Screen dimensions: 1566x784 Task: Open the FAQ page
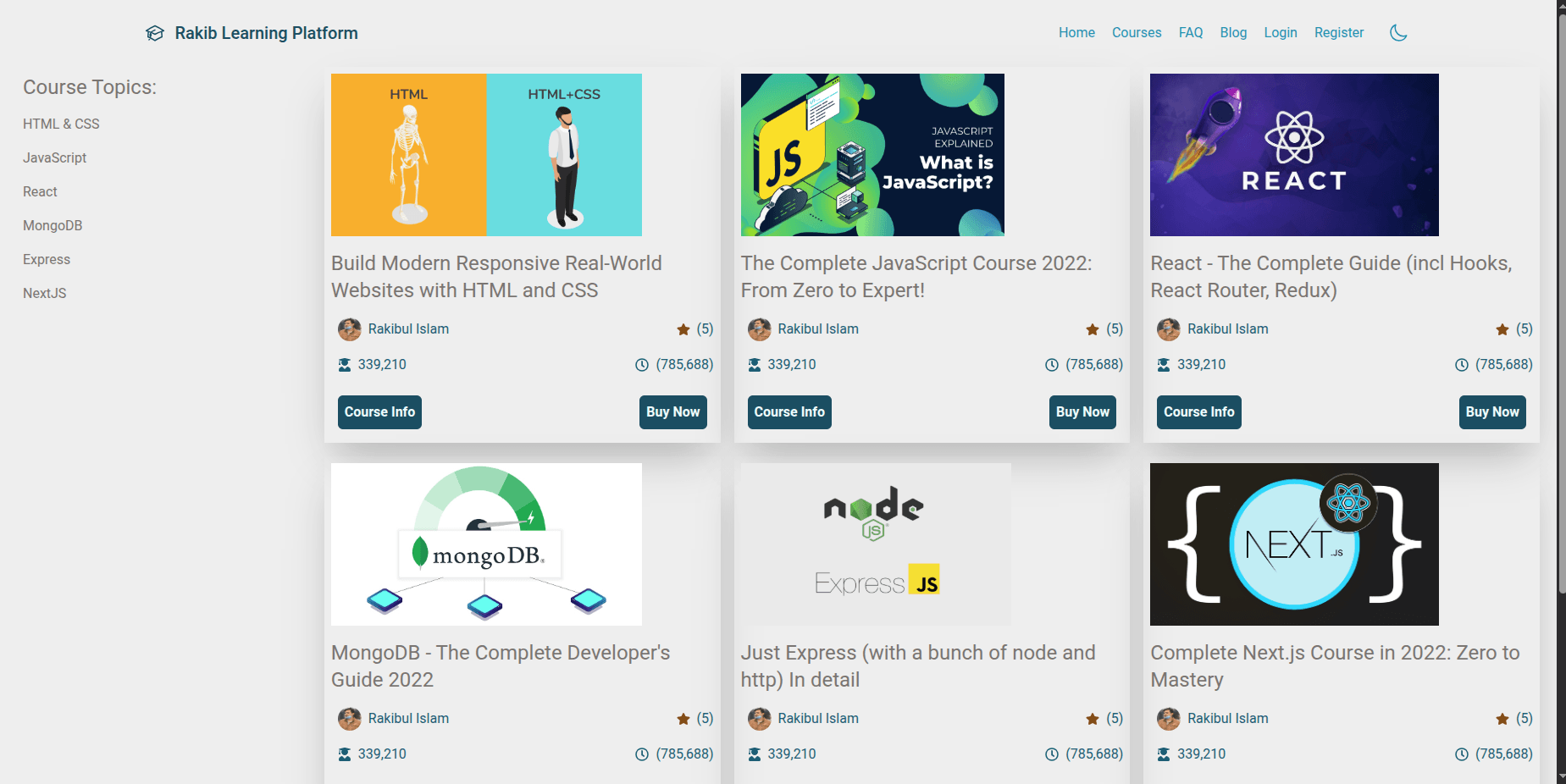1190,32
